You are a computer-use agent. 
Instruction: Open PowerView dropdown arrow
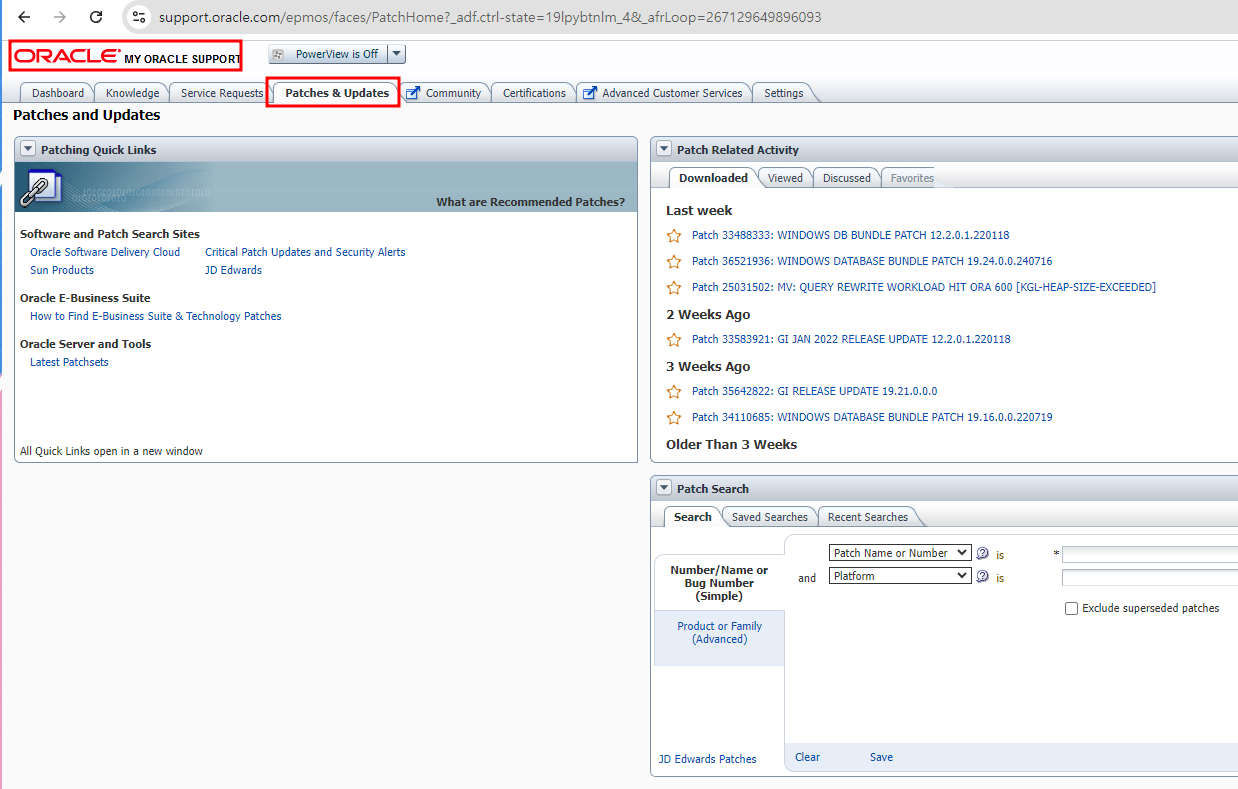pyautogui.click(x=396, y=54)
